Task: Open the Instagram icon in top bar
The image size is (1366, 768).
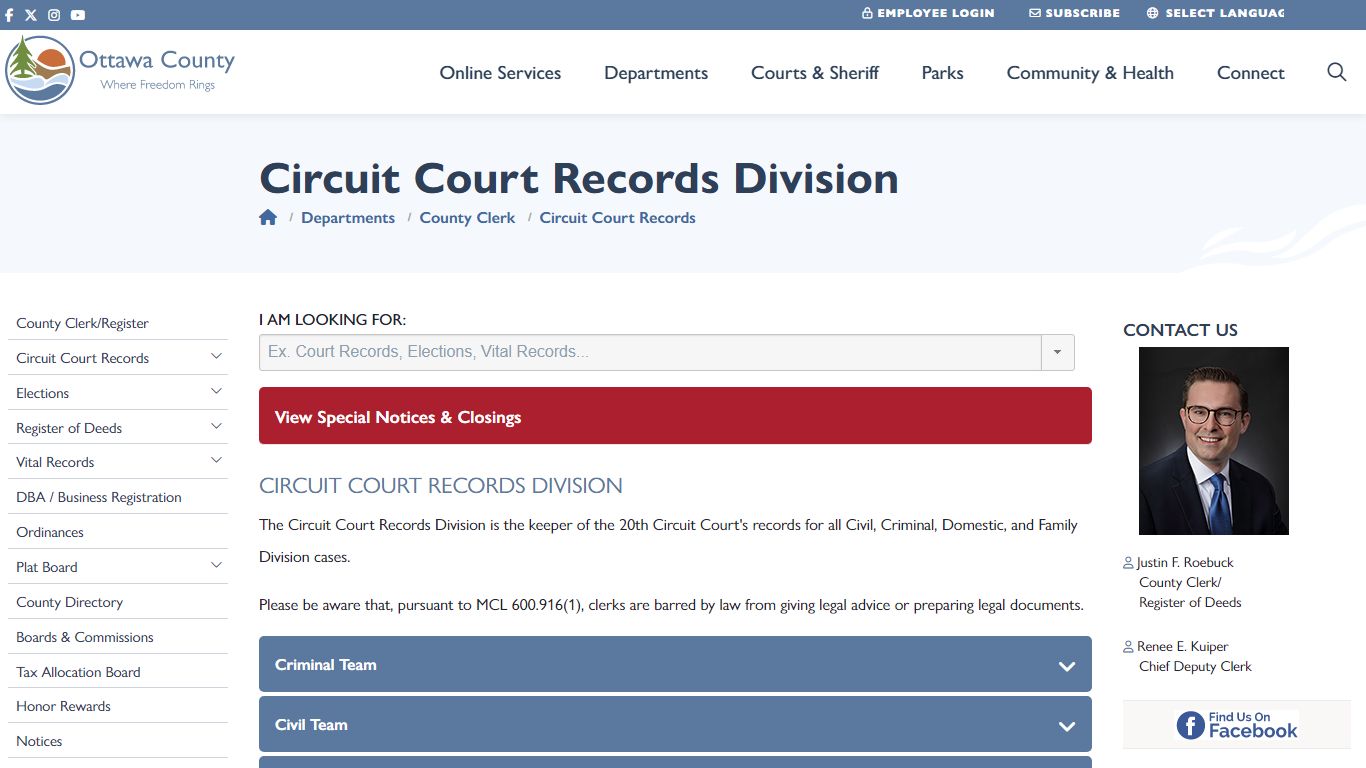Action: click(x=54, y=15)
